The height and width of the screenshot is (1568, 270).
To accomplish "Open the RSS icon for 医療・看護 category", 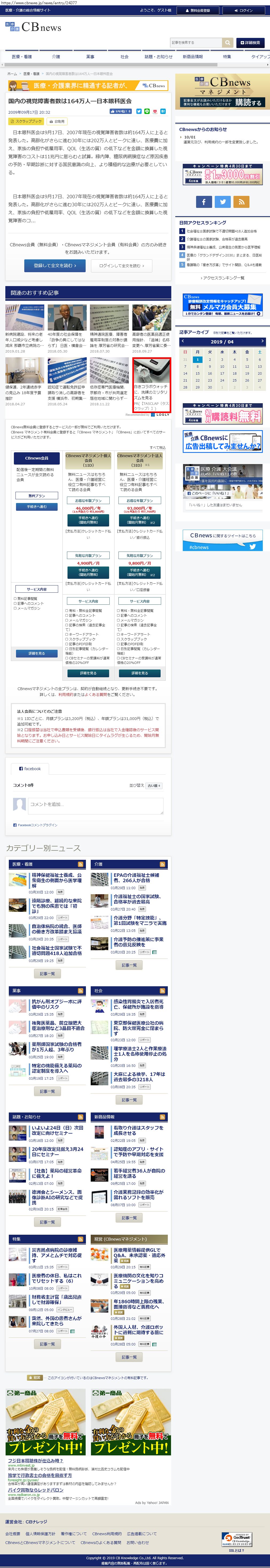I will pyautogui.click(x=80, y=864).
